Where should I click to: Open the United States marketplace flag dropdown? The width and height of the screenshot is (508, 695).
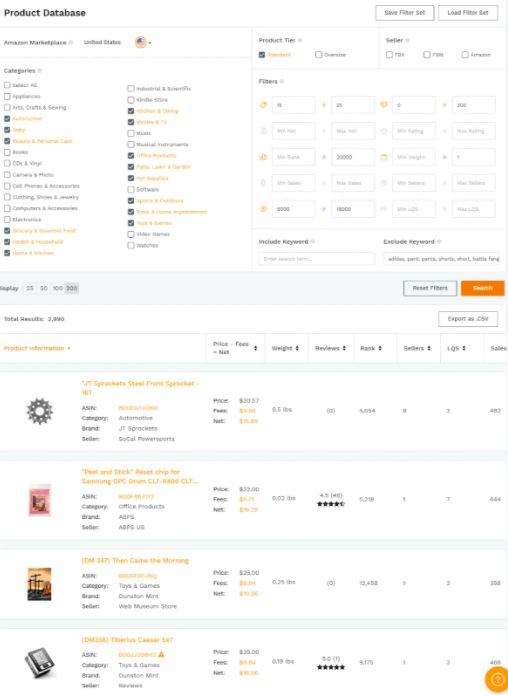pyautogui.click(x=143, y=43)
